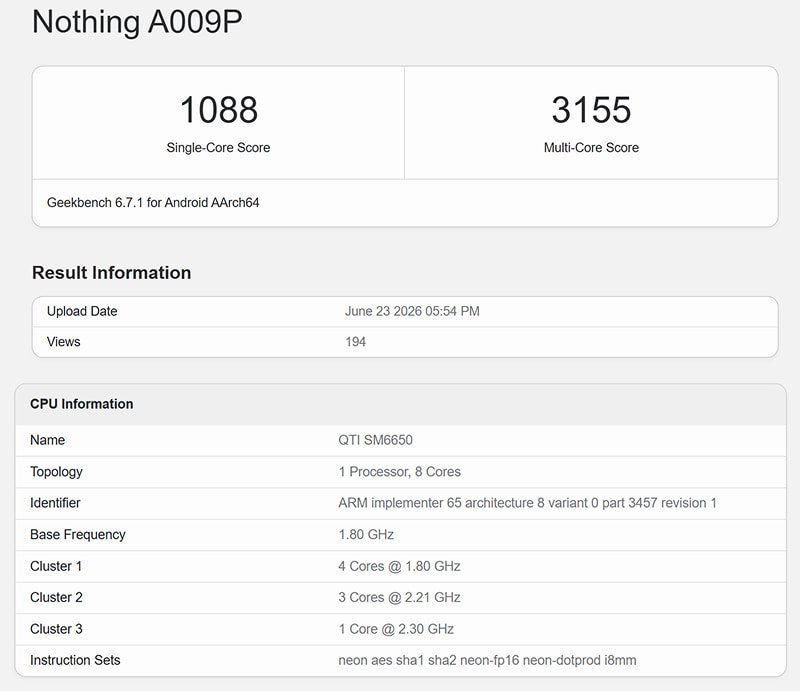800x691 pixels.
Task: Click the Upload Date label
Action: point(82,311)
